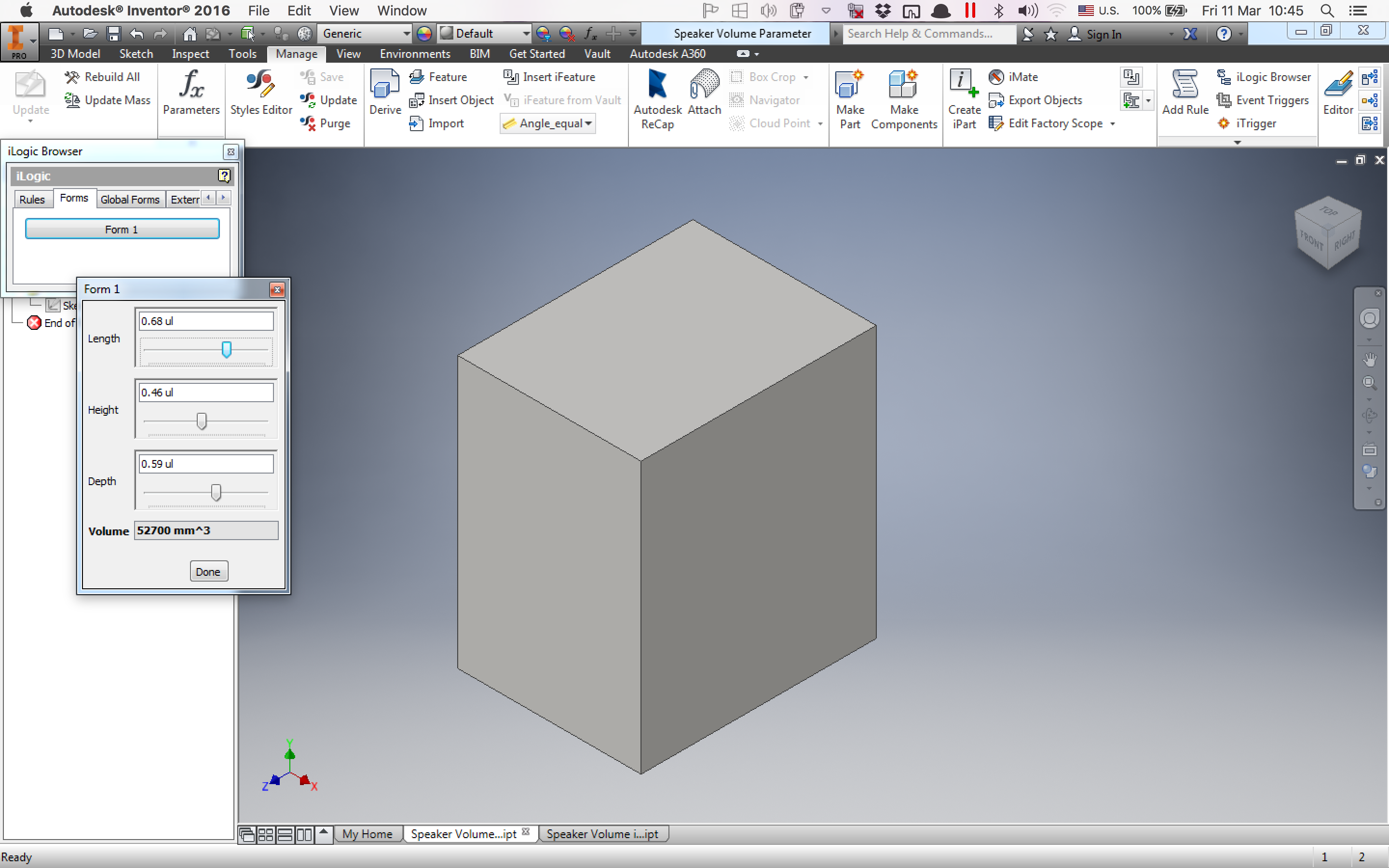
Task: Open the material dropdown showing Generic
Action: (x=365, y=33)
